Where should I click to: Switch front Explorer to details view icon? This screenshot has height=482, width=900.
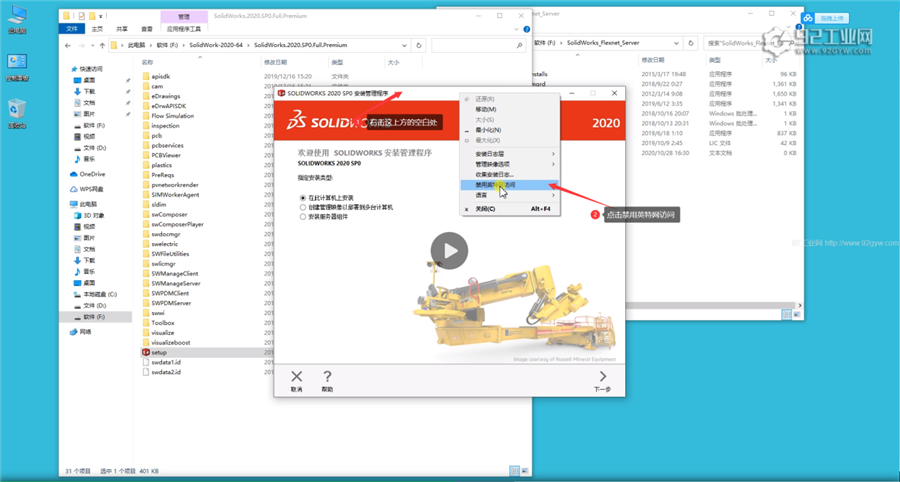pyautogui.click(x=514, y=471)
